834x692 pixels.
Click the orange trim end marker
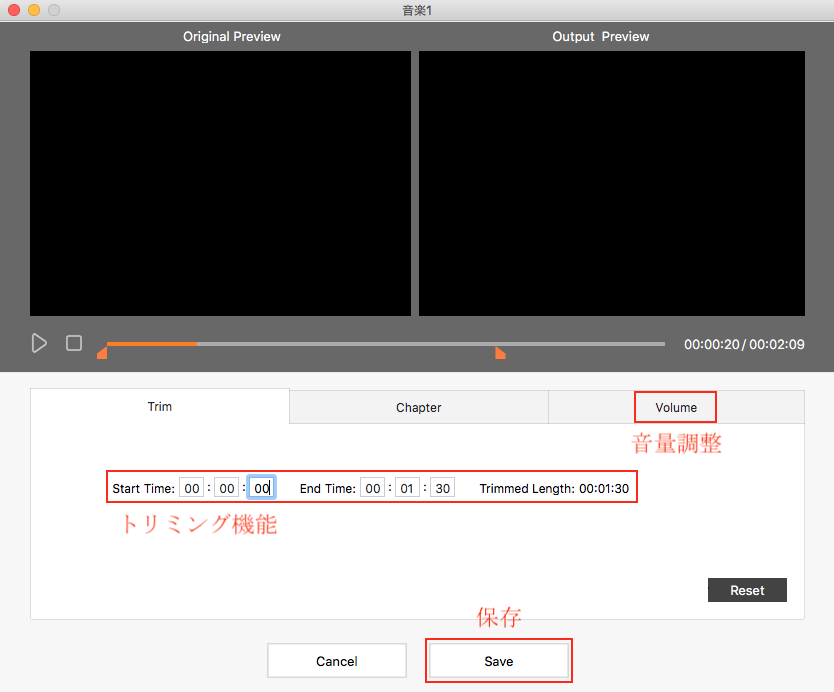[x=500, y=353]
